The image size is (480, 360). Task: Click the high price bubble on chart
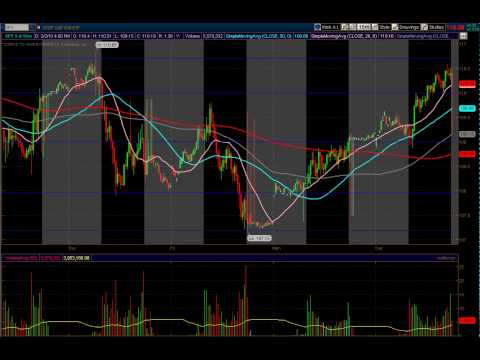click(107, 45)
